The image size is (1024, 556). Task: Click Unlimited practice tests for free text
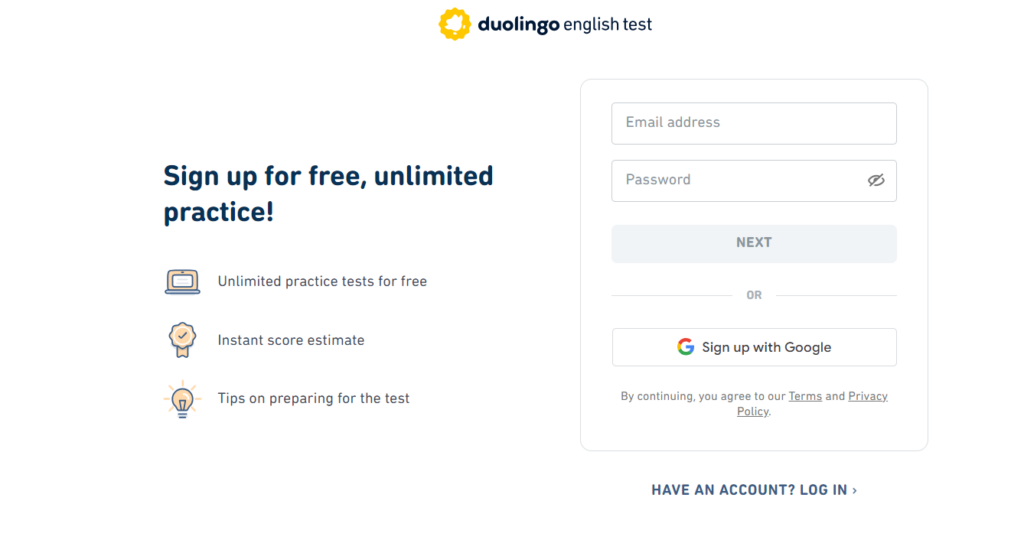[x=322, y=282]
